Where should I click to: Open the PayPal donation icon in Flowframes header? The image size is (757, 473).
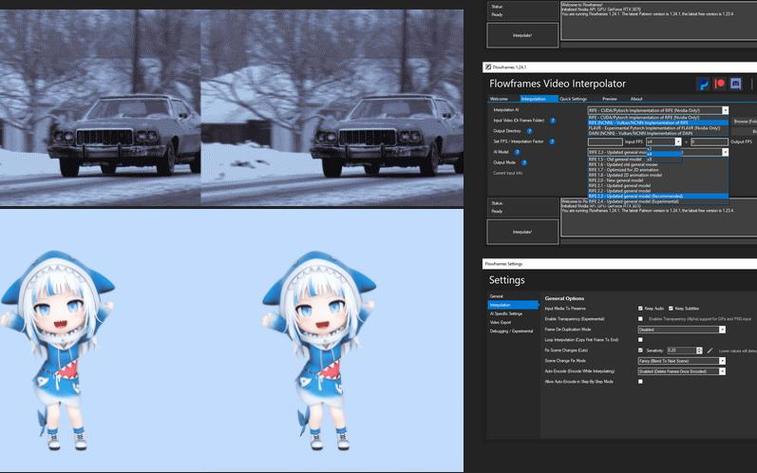pyautogui.click(x=703, y=84)
